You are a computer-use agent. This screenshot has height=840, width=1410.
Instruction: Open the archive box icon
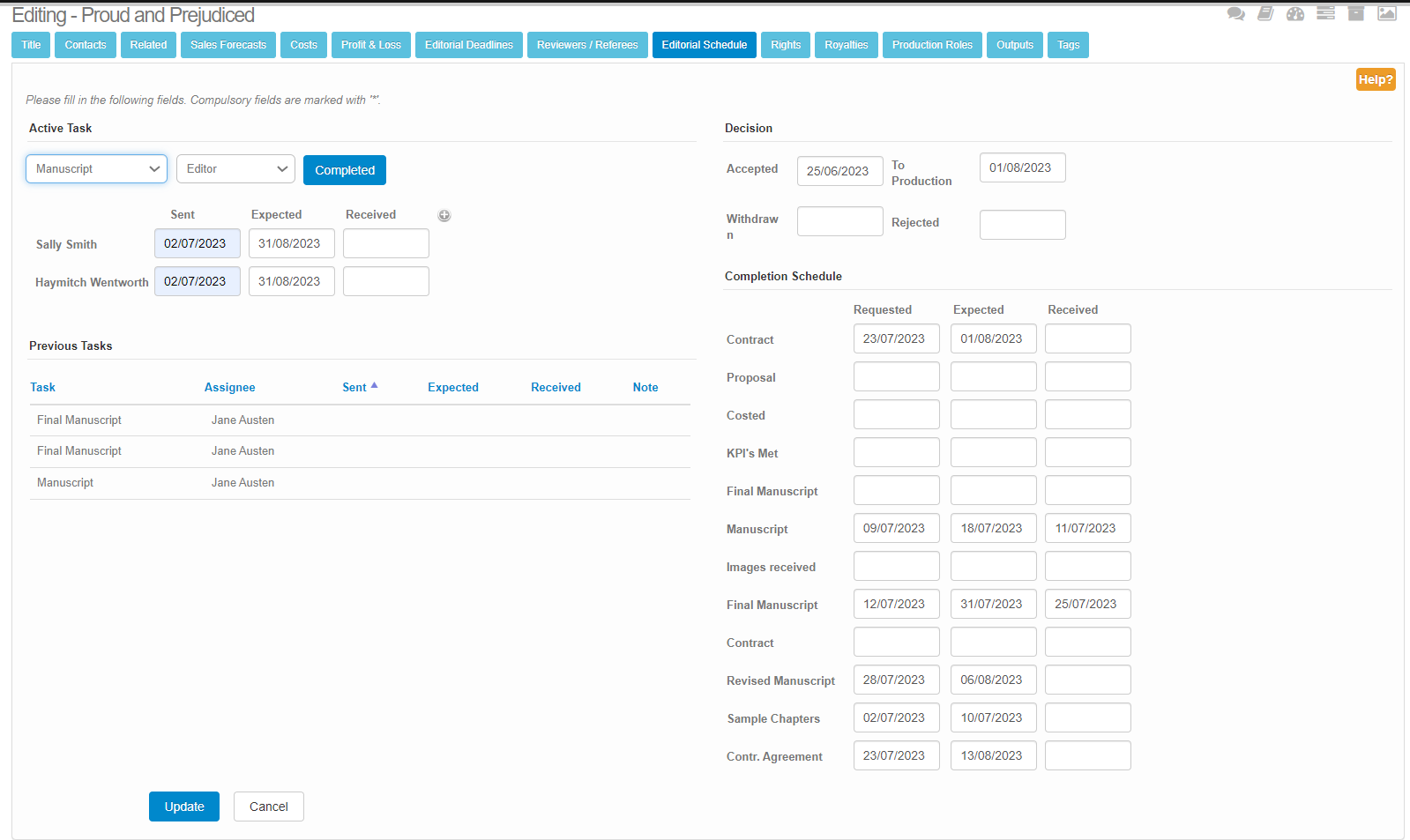[1356, 13]
